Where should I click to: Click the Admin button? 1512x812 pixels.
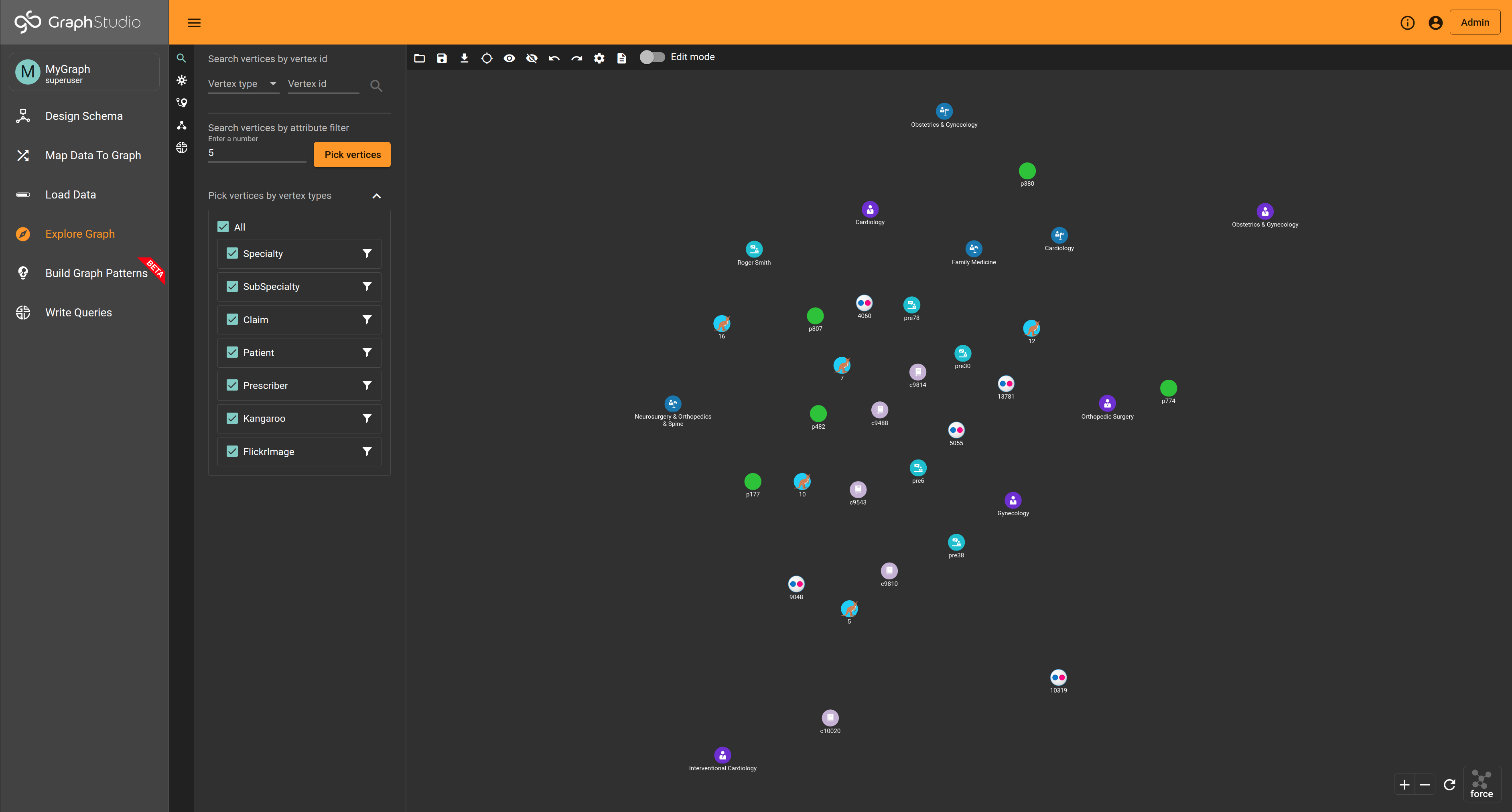(x=1475, y=22)
